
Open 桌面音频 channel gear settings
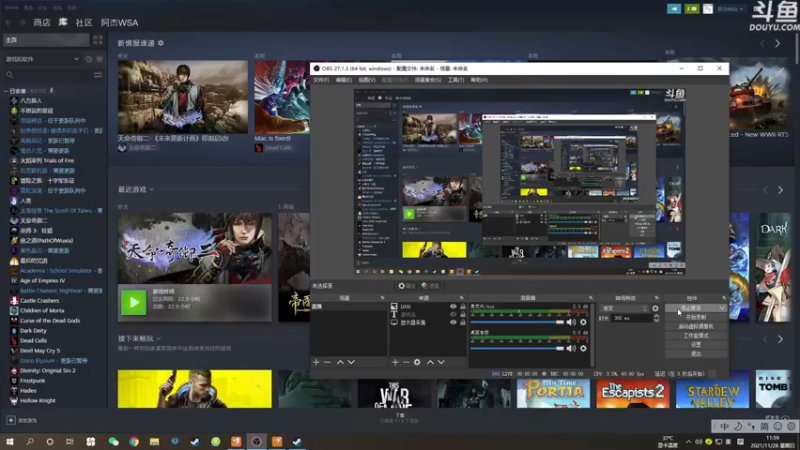pyautogui.click(x=583, y=348)
